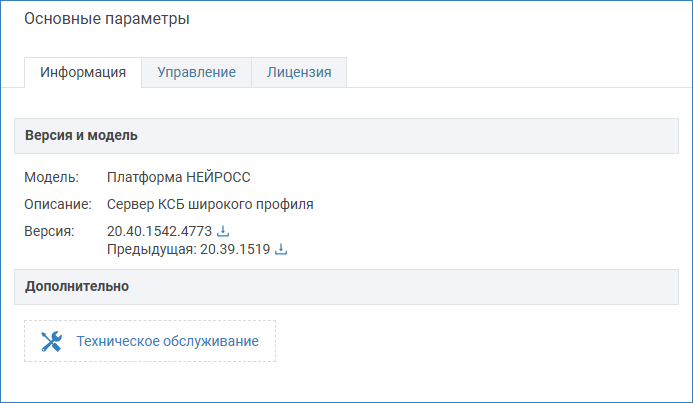
Task: Click the Предыдущая: label text
Action: click(x=152, y=249)
